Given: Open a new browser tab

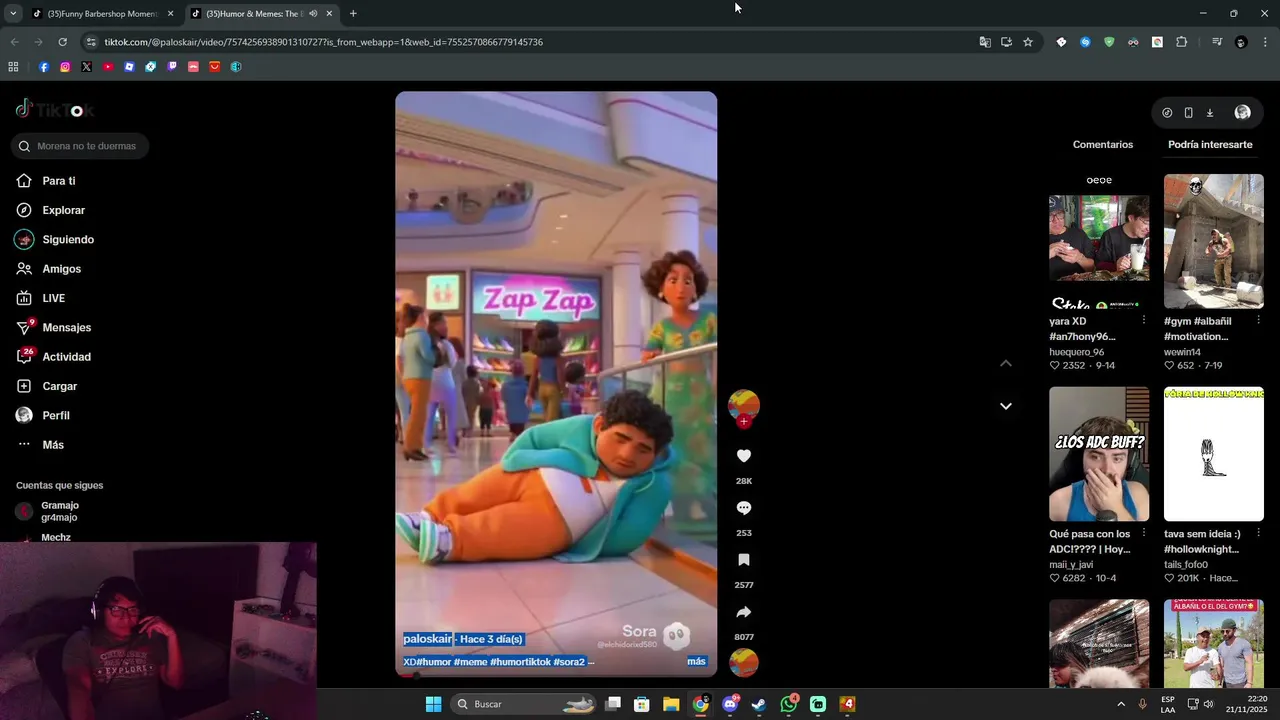Looking at the screenshot, I should 353,14.
